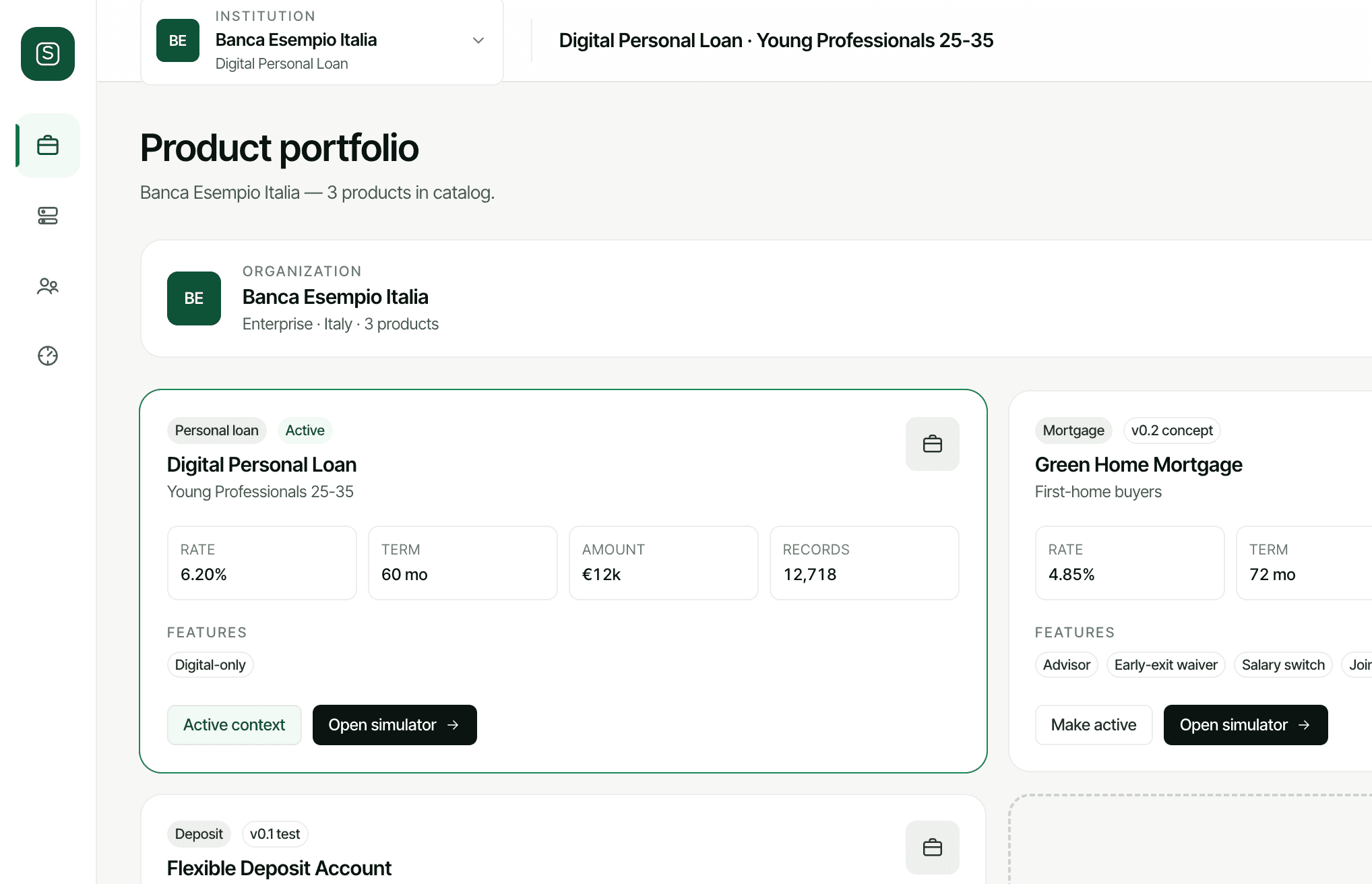Open simulator for Digital Personal Loan

pos(395,725)
